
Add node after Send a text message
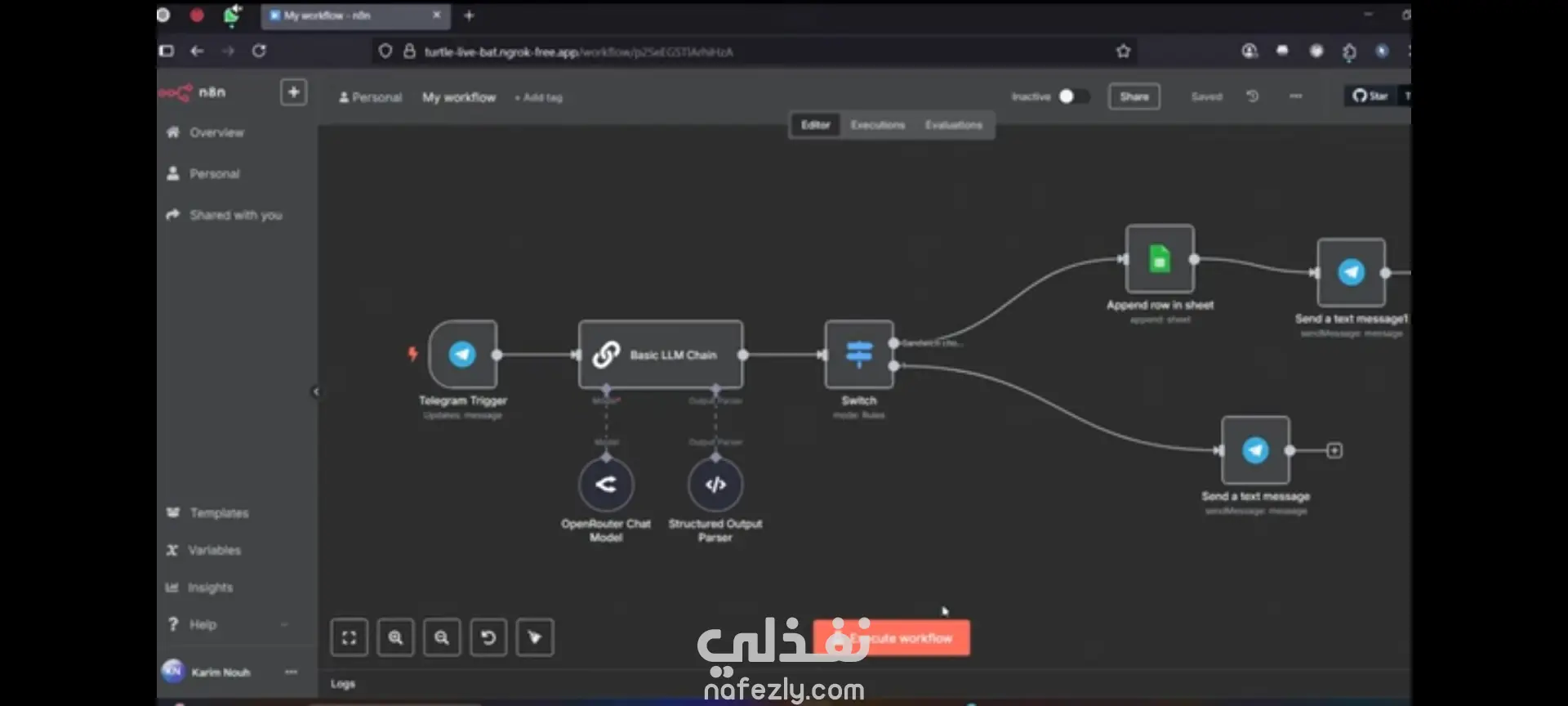point(1334,450)
